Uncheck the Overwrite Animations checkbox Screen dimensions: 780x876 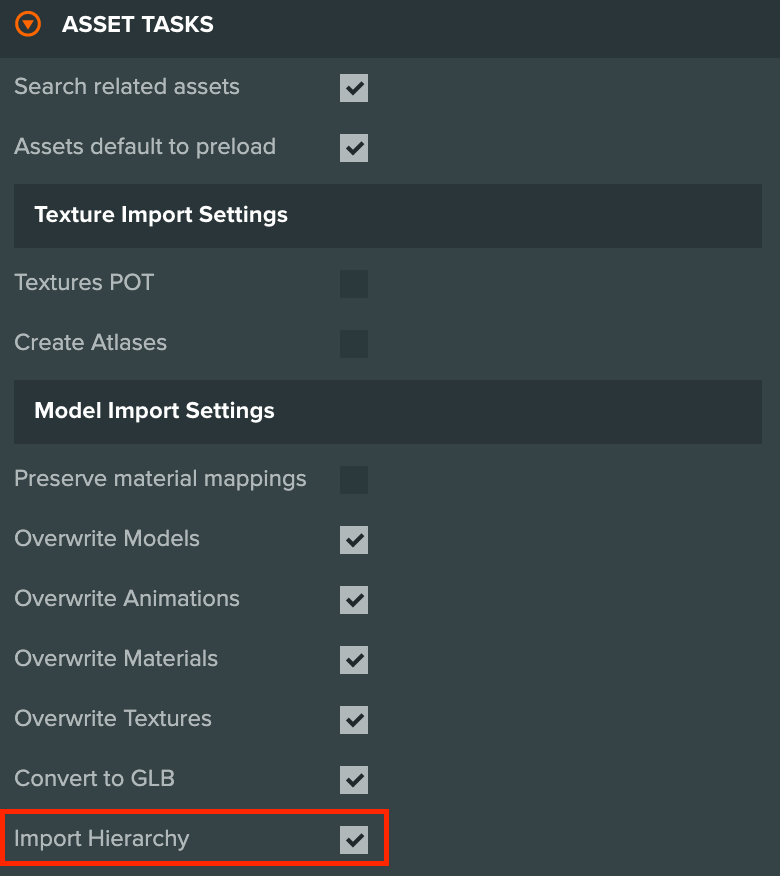[x=354, y=600]
